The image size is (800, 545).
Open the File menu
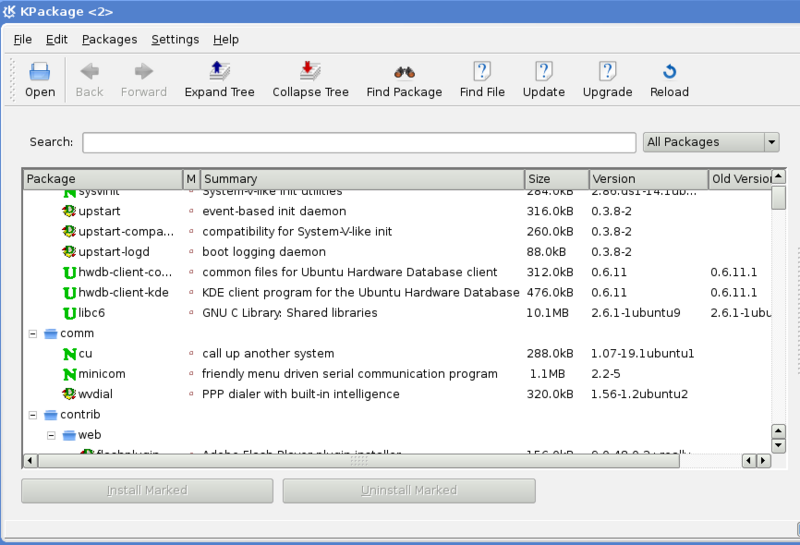click(22, 39)
